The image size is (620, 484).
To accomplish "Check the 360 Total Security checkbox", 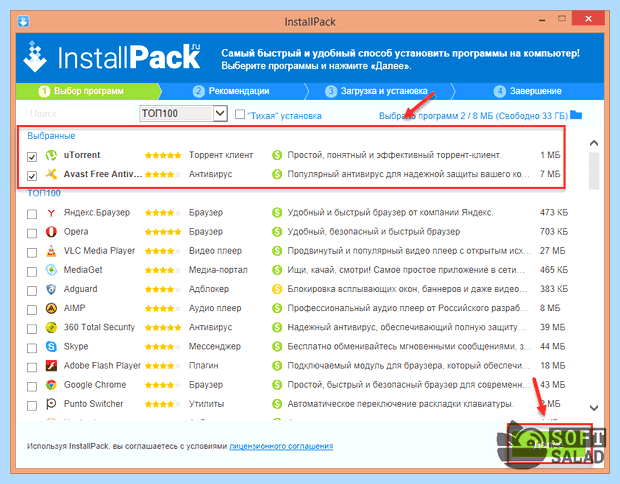I will pos(32,329).
